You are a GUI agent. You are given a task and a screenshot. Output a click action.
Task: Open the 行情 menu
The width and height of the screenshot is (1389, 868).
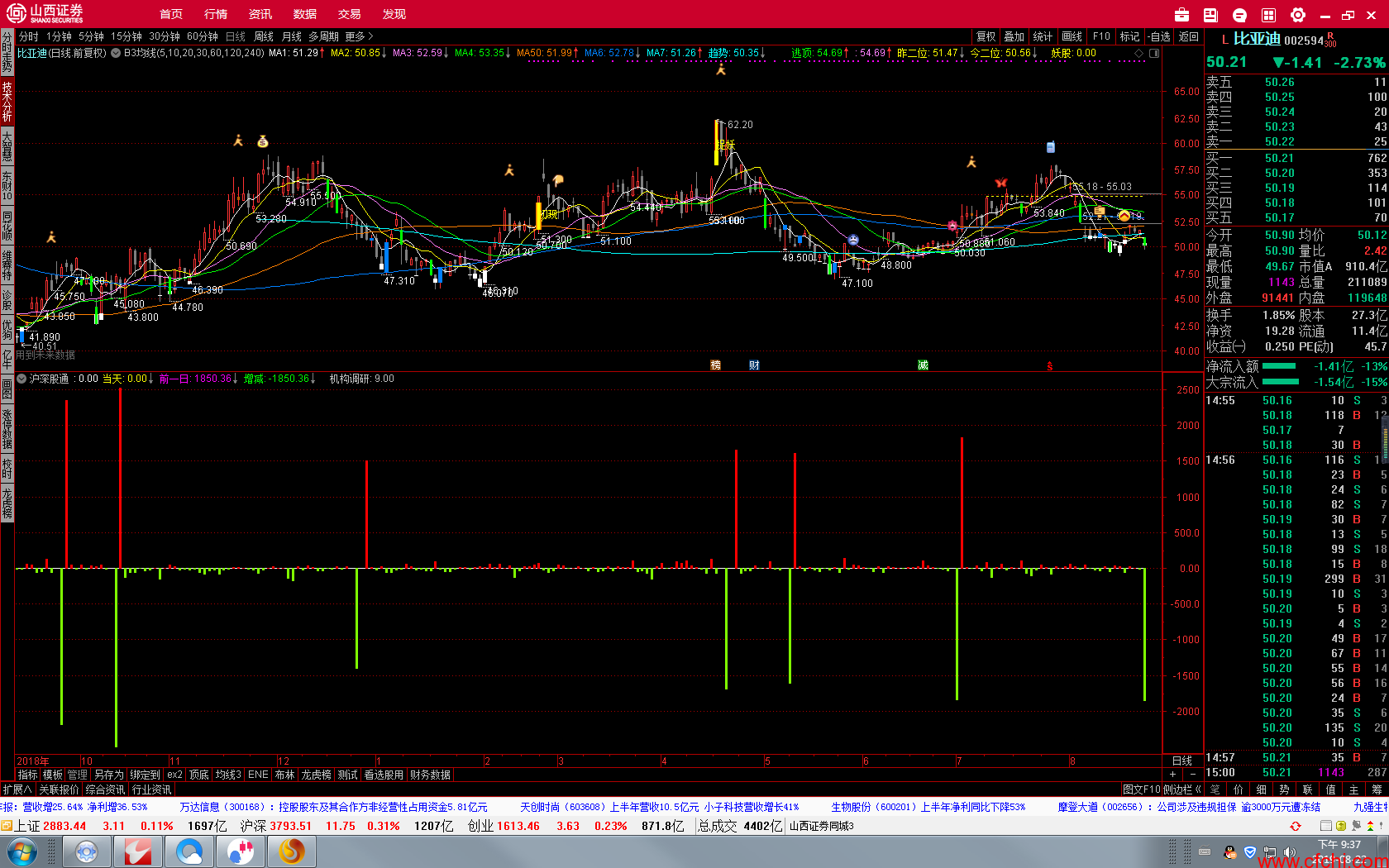216,15
